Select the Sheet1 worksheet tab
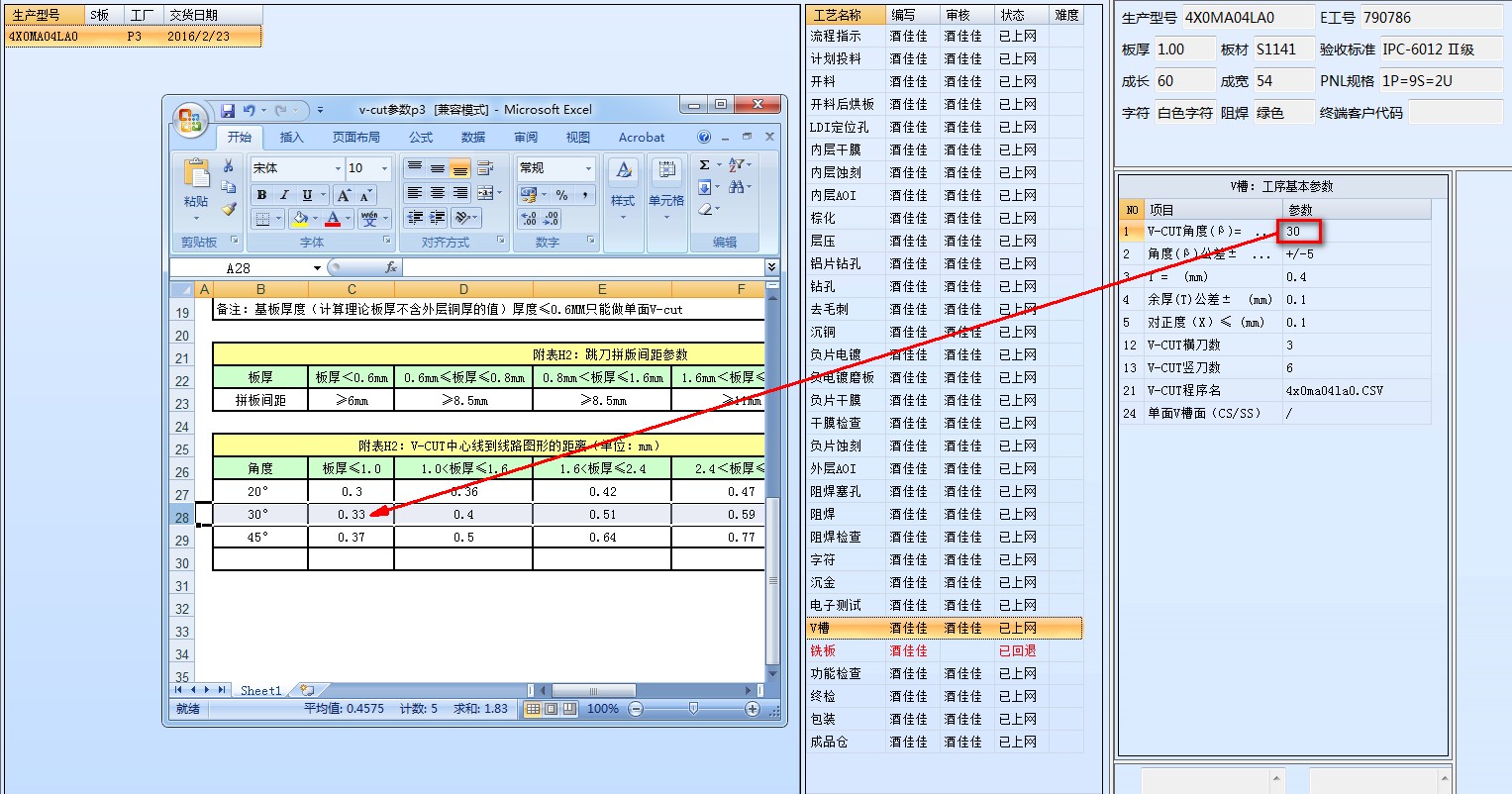Screen dimensions: 1512x794 tap(261, 690)
